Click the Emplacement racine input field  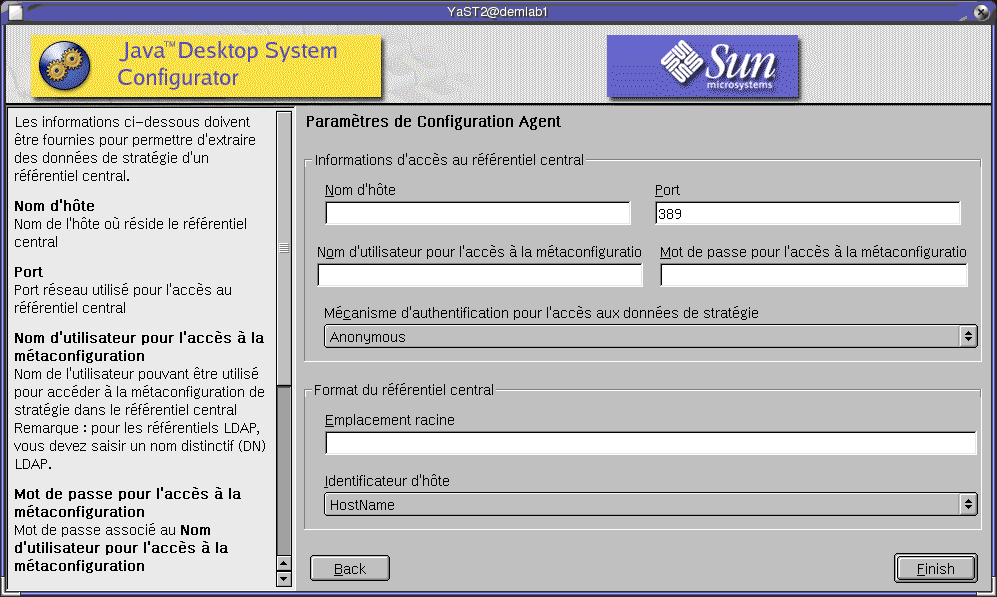(650, 443)
